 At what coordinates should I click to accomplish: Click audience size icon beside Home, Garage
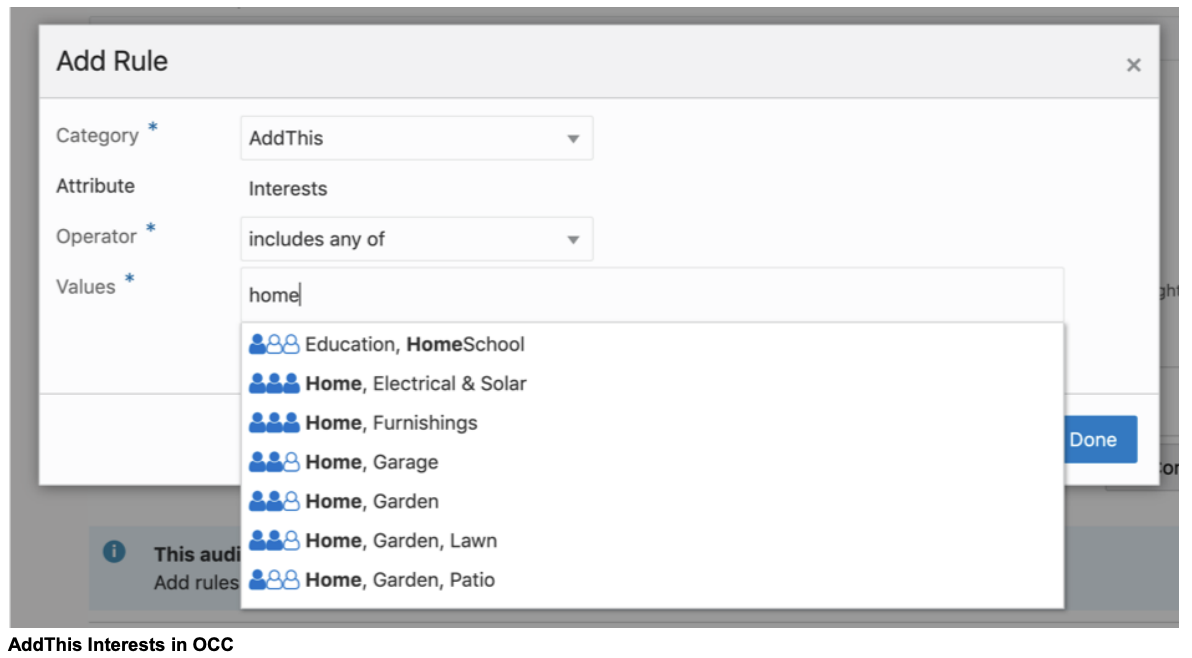click(x=274, y=462)
